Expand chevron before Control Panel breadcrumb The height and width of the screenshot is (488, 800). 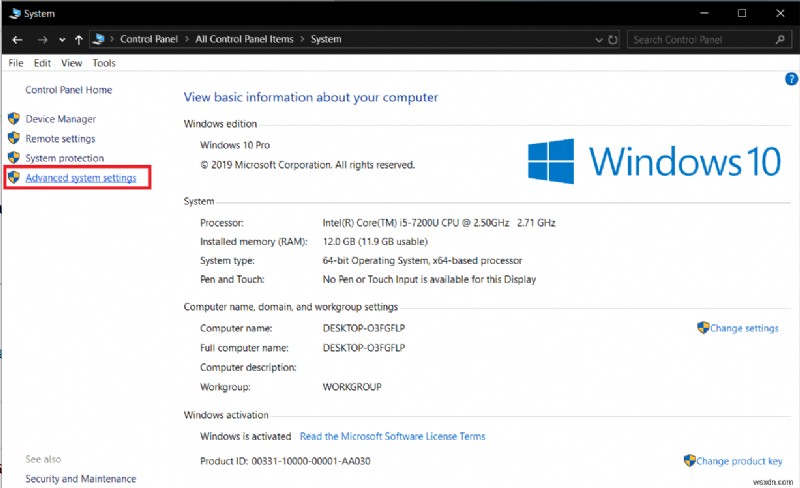[x=112, y=39]
